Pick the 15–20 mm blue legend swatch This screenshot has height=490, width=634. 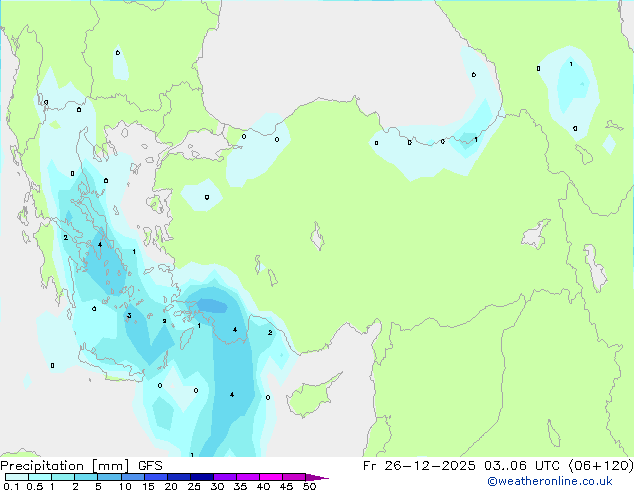(155, 477)
